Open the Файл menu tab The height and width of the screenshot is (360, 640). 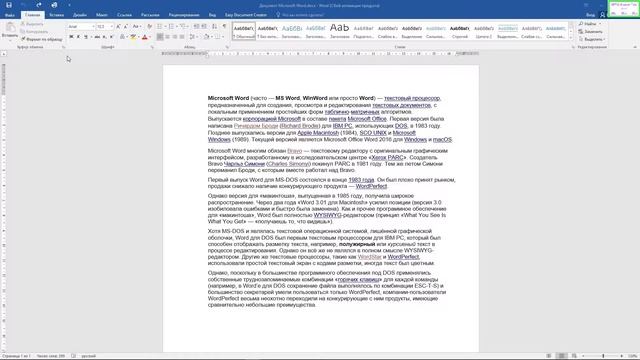pyautogui.click(x=10, y=15)
